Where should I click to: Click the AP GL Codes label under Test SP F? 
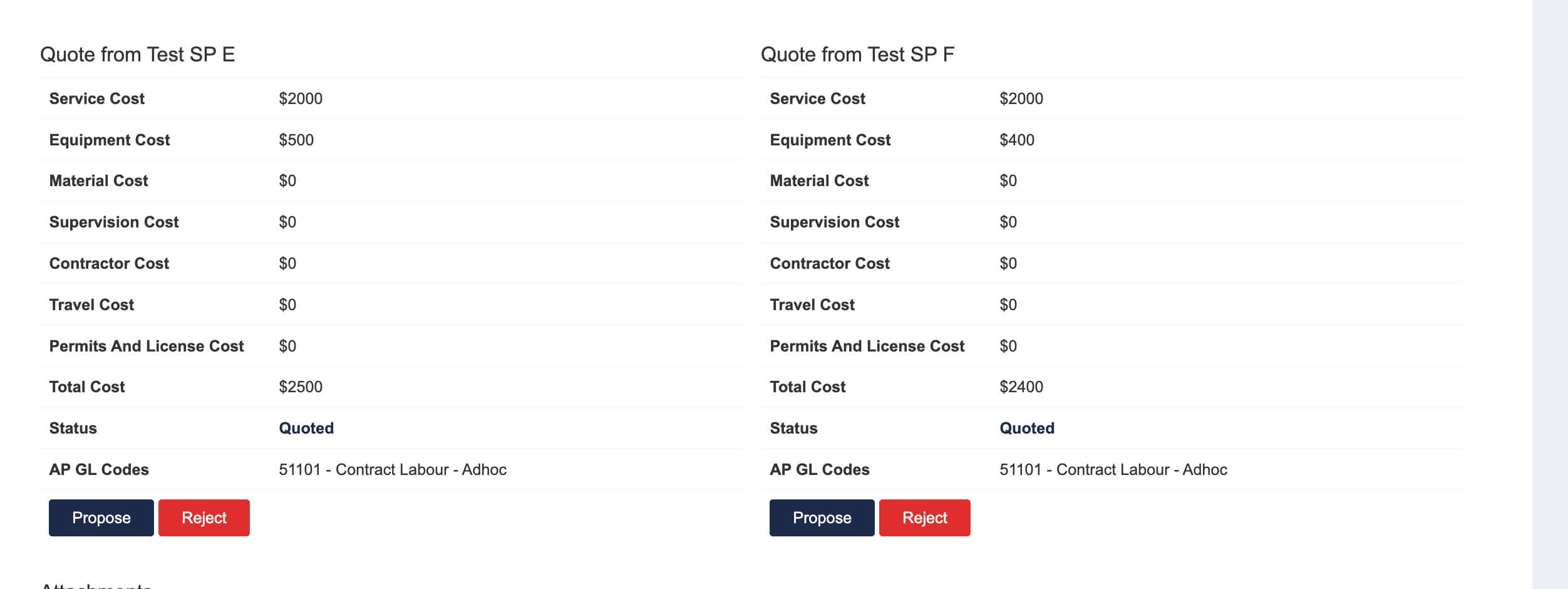click(x=820, y=469)
